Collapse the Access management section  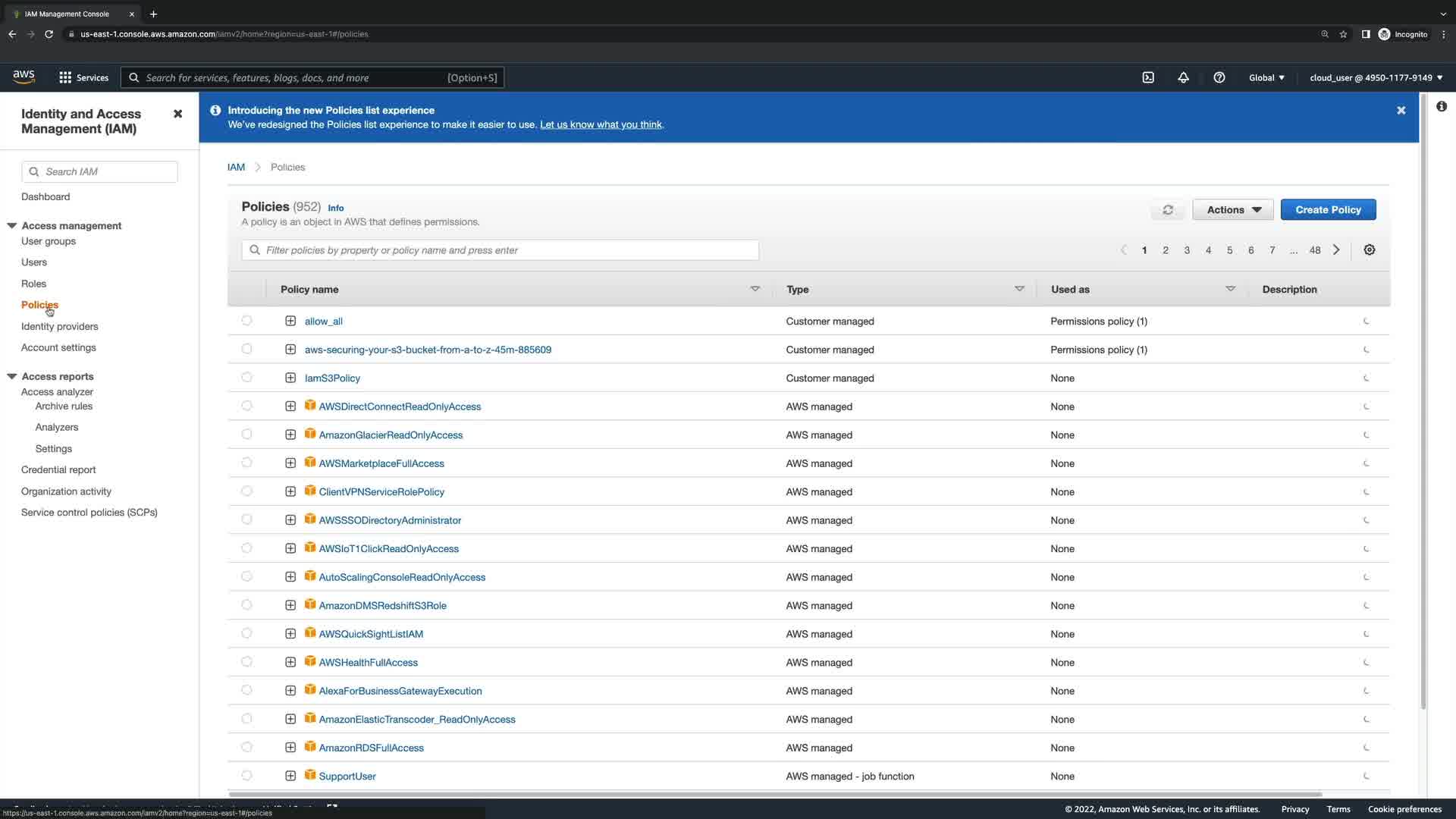click(x=12, y=226)
